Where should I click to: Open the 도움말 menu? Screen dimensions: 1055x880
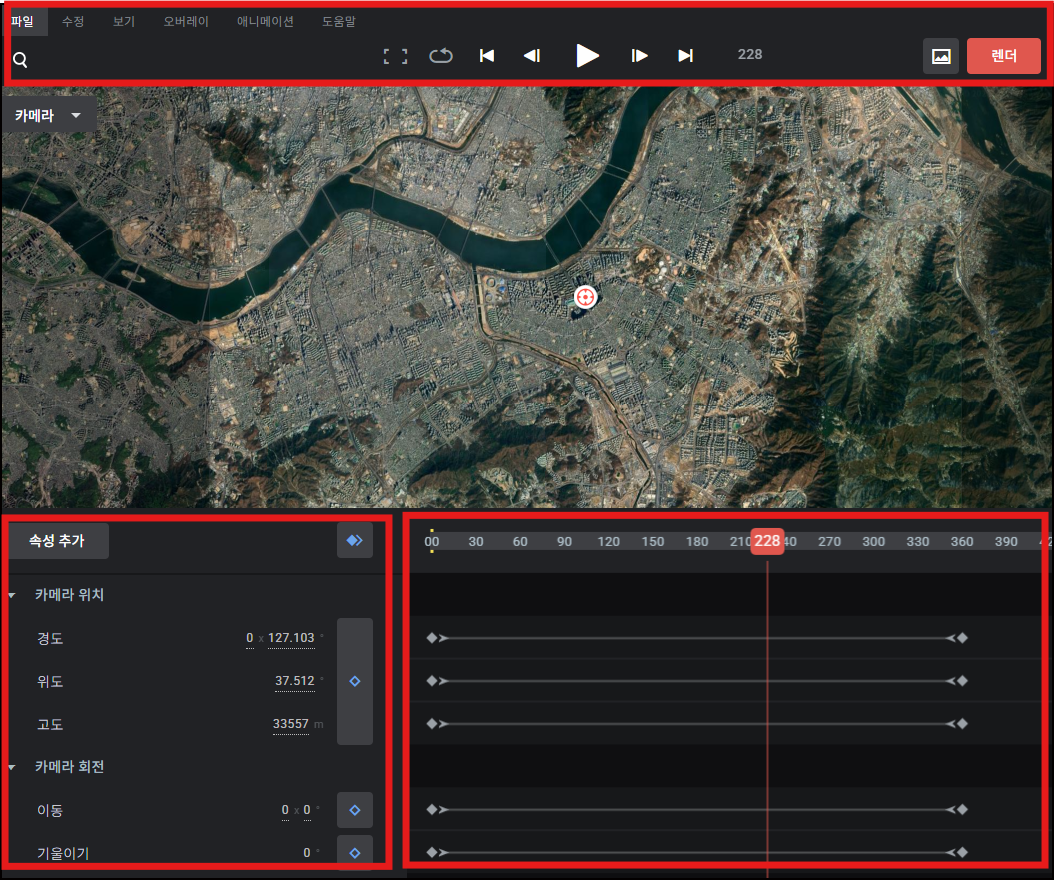pos(338,22)
